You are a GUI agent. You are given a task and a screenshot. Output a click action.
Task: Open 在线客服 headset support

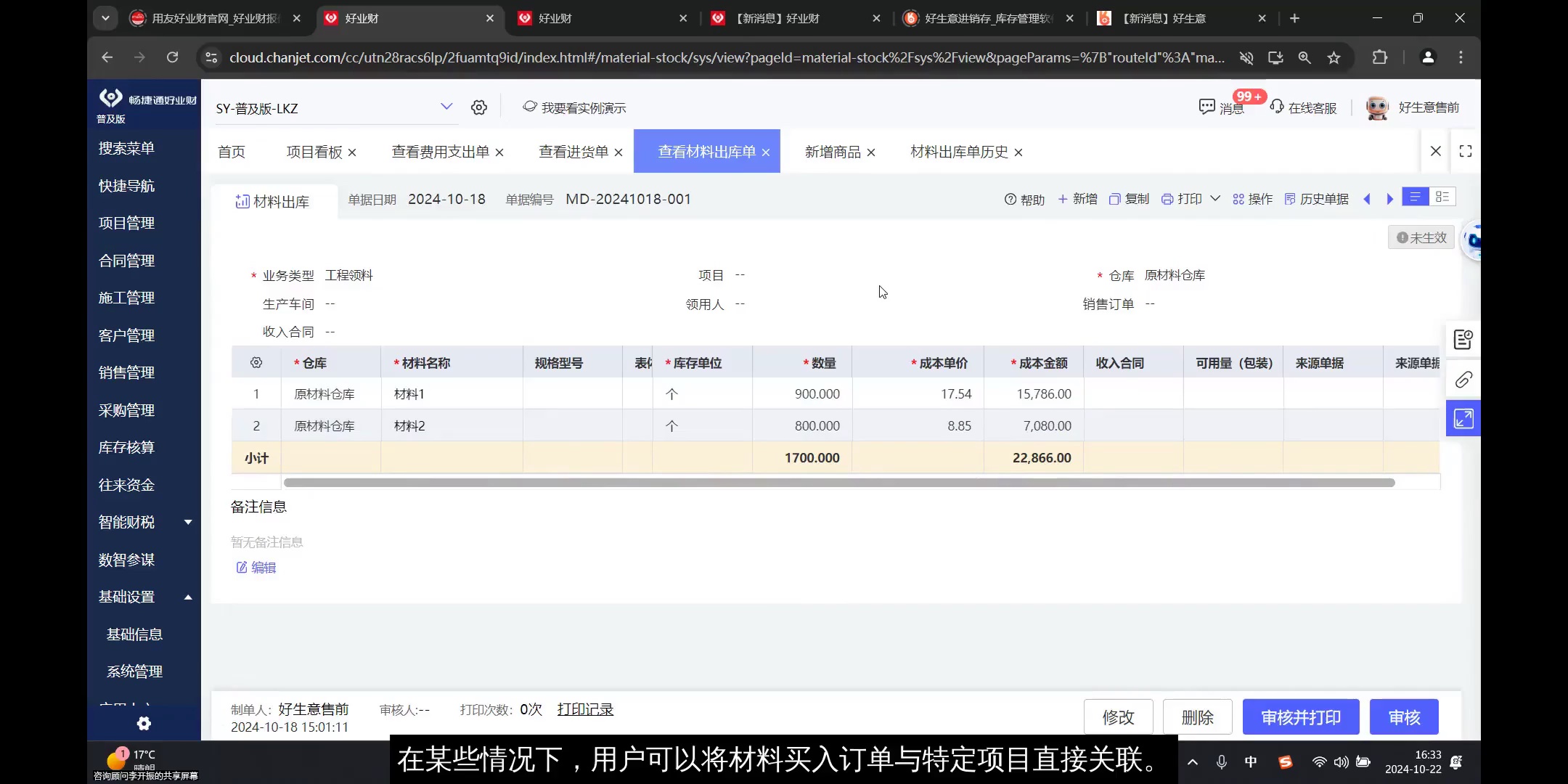1304,107
